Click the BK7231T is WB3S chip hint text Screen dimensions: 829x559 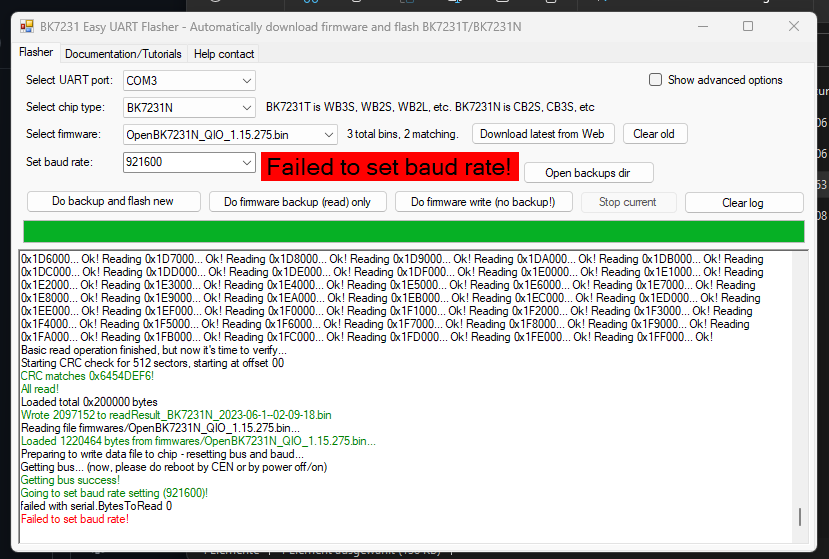point(430,107)
